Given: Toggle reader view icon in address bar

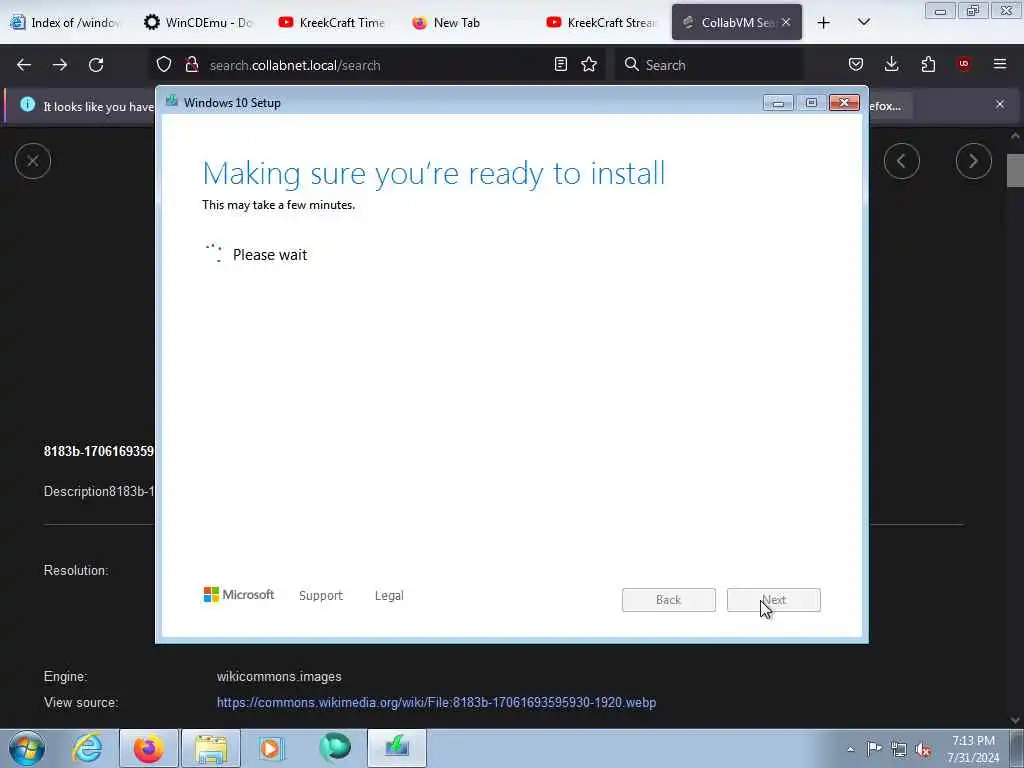Looking at the screenshot, I should pos(560,65).
